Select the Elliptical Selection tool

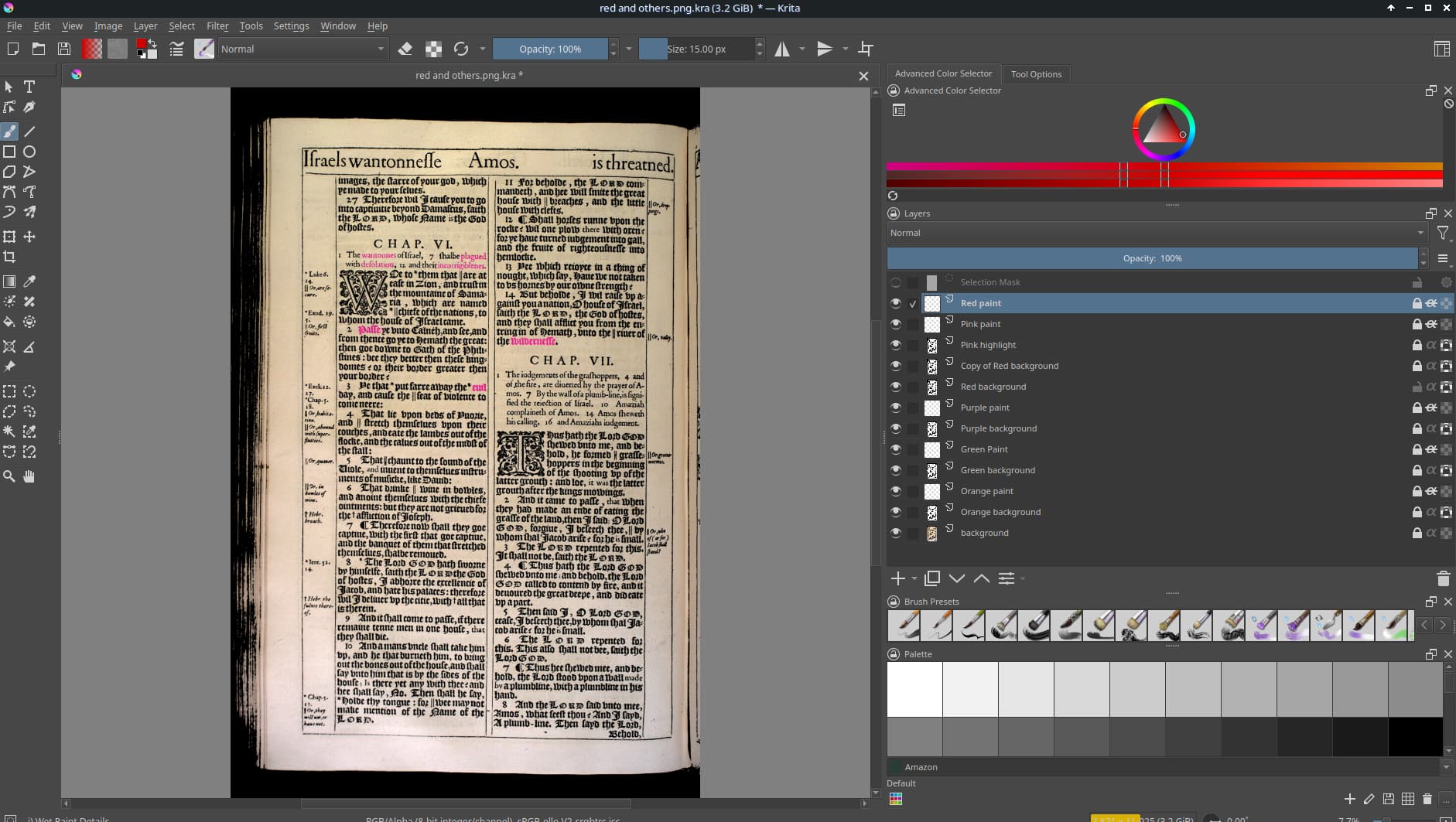pos(29,391)
